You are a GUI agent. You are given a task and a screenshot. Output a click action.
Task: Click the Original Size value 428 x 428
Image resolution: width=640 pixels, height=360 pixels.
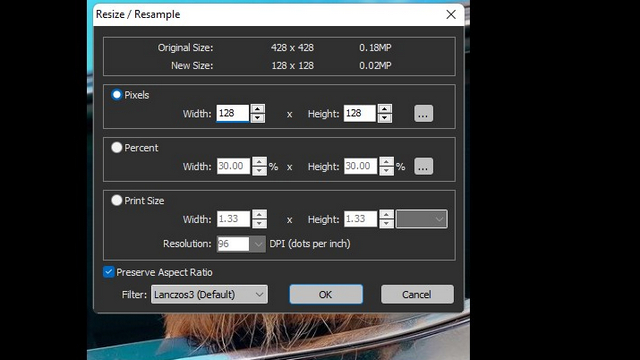pyautogui.click(x=292, y=48)
